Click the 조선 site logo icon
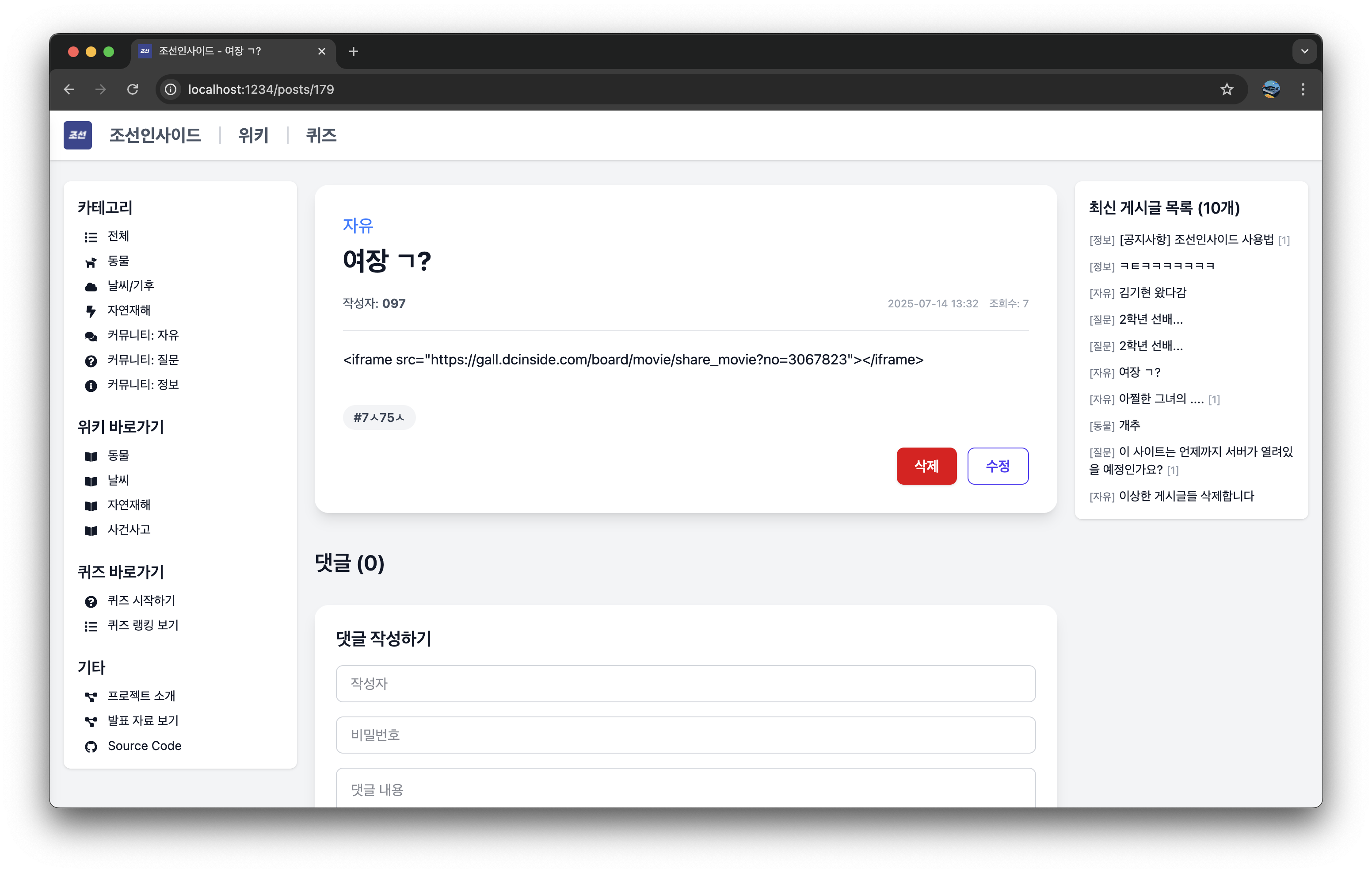The image size is (1372, 873). [x=77, y=135]
